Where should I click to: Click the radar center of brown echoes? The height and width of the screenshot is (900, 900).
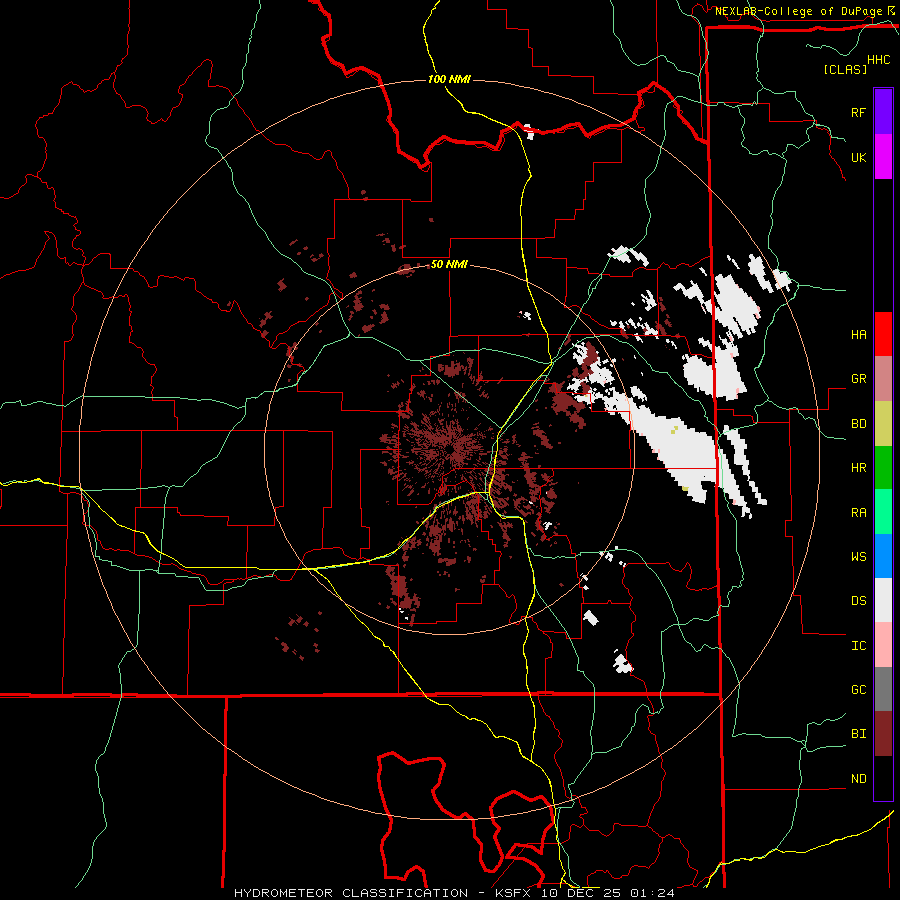tap(449, 450)
